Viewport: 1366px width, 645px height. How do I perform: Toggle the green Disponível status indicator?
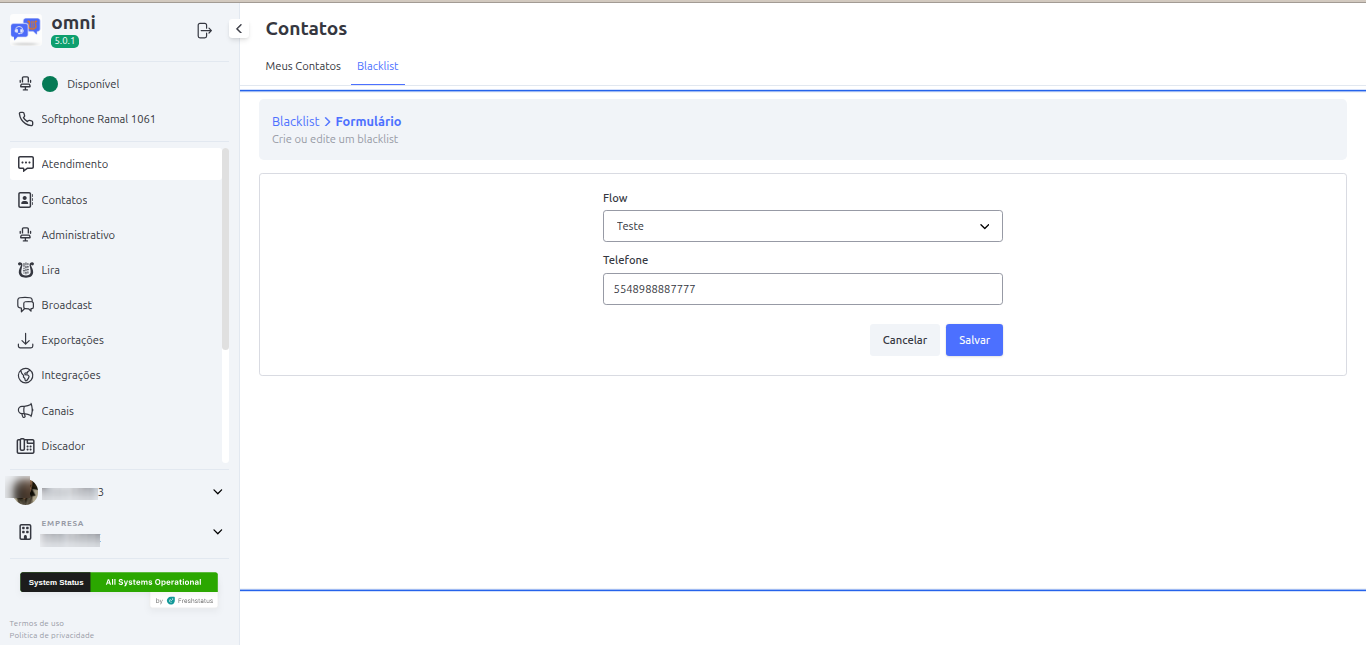pos(50,84)
